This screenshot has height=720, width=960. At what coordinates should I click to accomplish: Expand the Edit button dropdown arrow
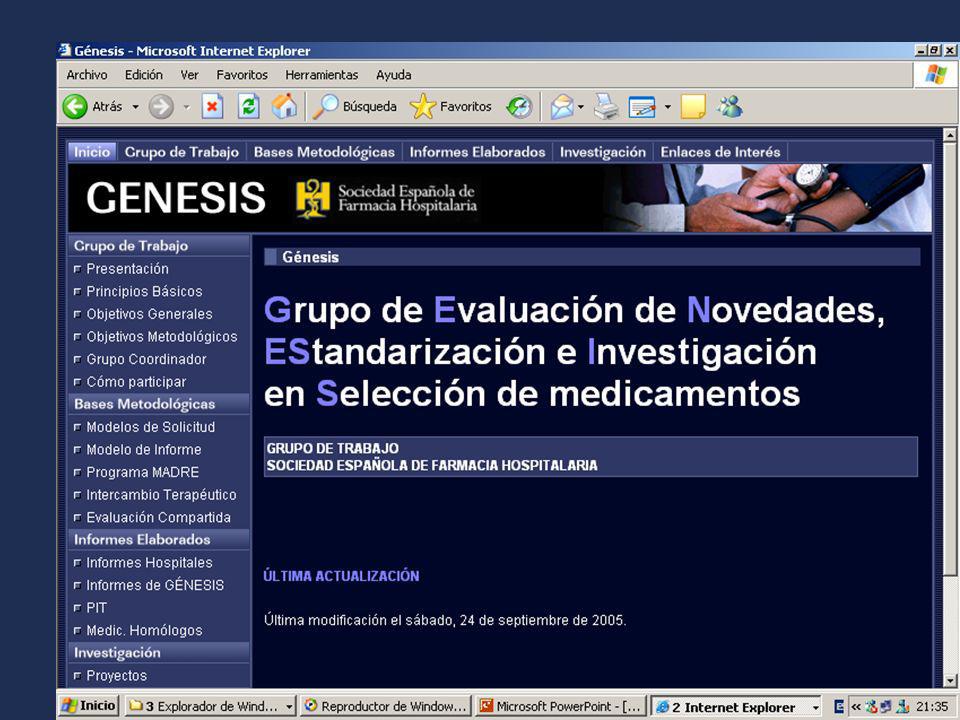pos(667,107)
